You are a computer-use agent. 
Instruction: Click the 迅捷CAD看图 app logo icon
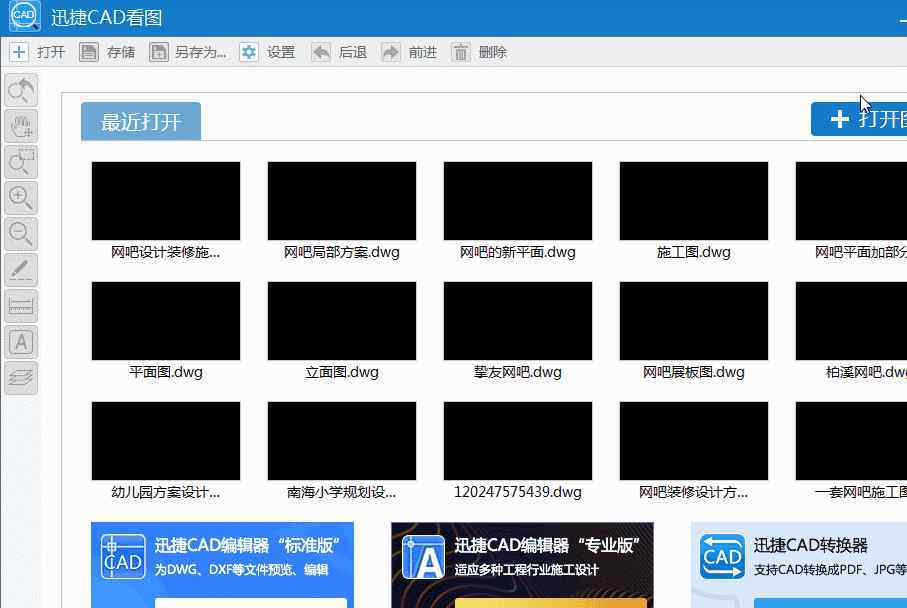click(24, 16)
